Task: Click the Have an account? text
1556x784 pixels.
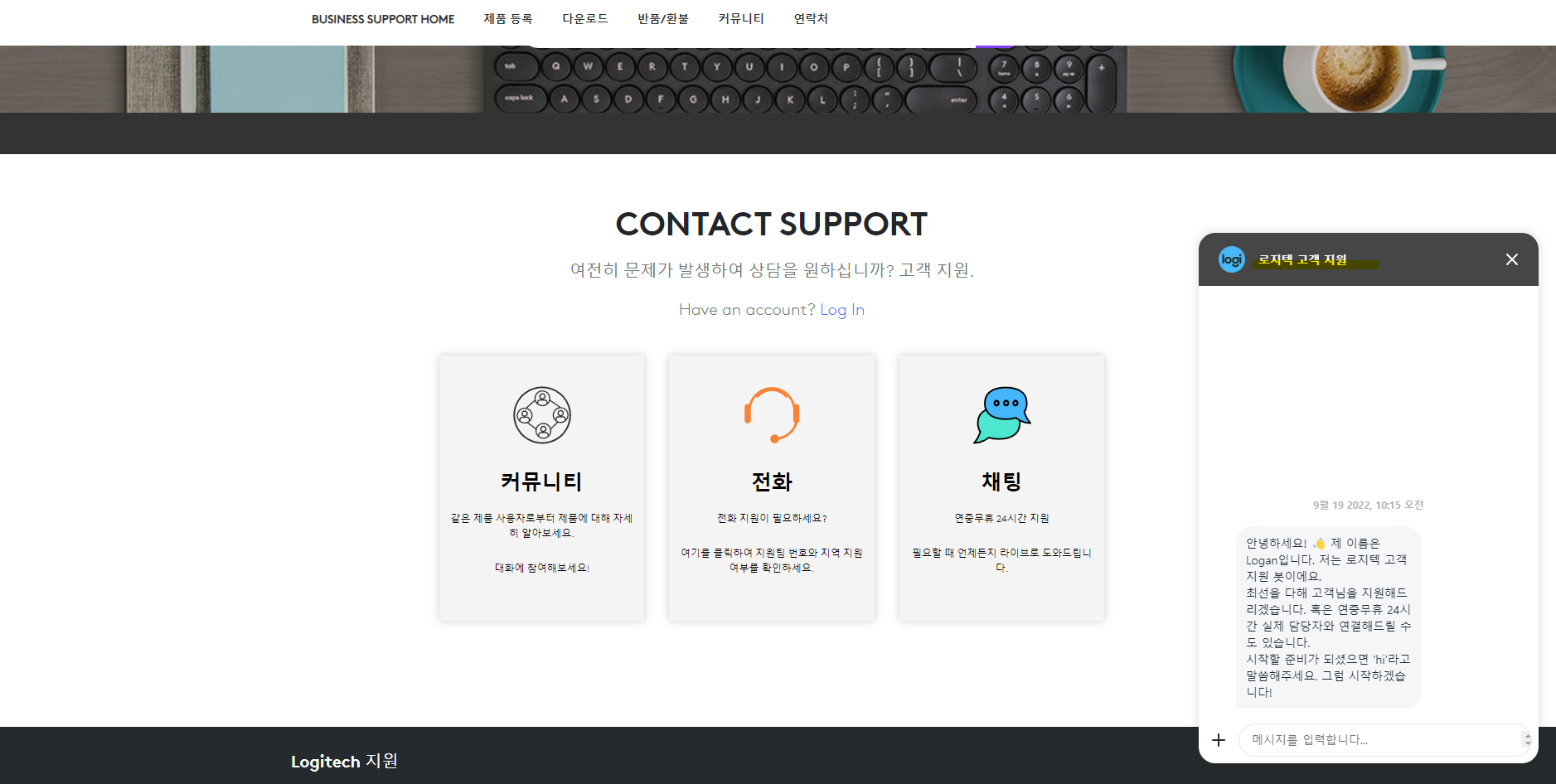Action: pyautogui.click(x=747, y=310)
